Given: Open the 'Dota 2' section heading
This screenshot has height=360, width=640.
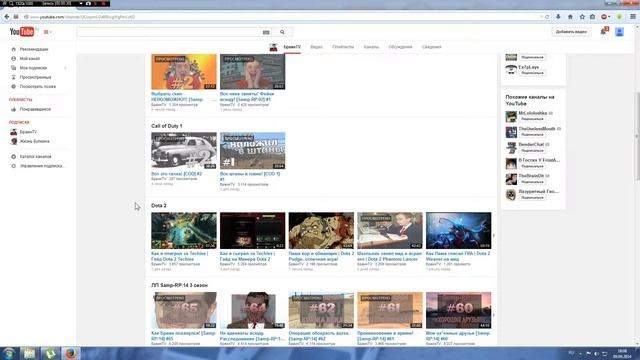Looking at the screenshot, I should (x=159, y=205).
